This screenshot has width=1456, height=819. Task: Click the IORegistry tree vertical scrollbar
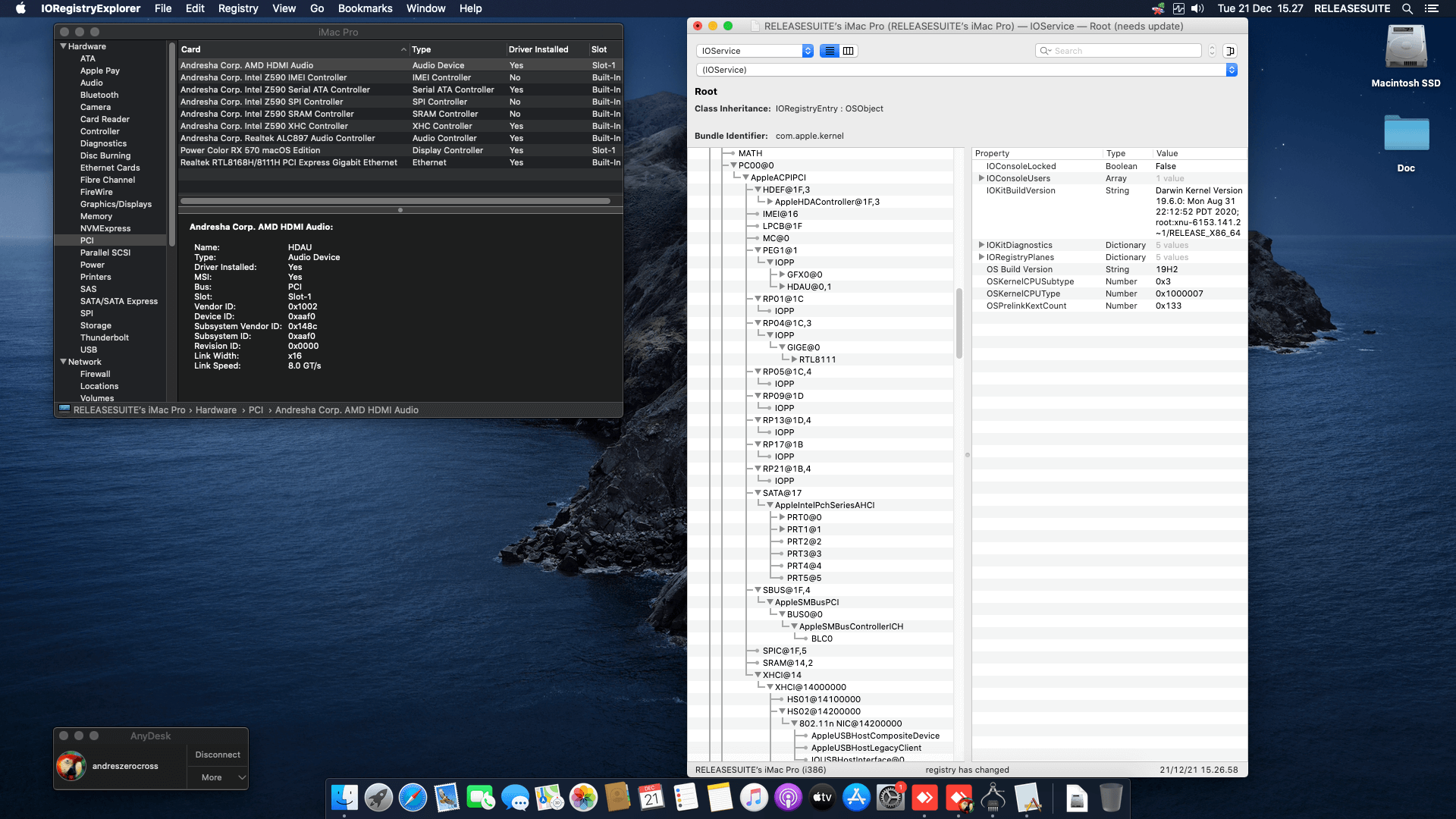click(959, 323)
